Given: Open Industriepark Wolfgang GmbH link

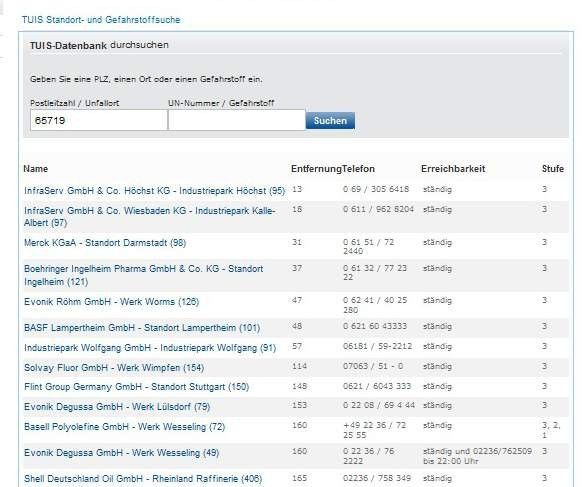Looking at the screenshot, I should [150, 348].
